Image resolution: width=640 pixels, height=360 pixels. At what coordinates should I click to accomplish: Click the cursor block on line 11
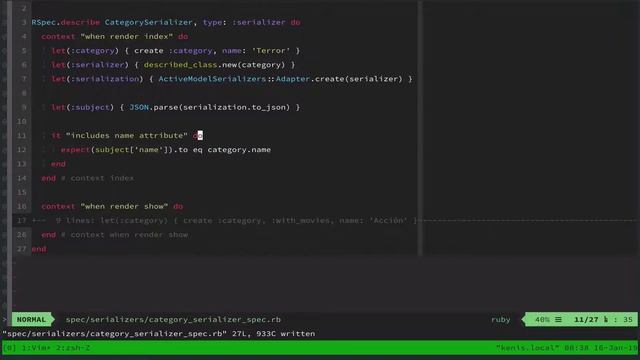pos(200,135)
